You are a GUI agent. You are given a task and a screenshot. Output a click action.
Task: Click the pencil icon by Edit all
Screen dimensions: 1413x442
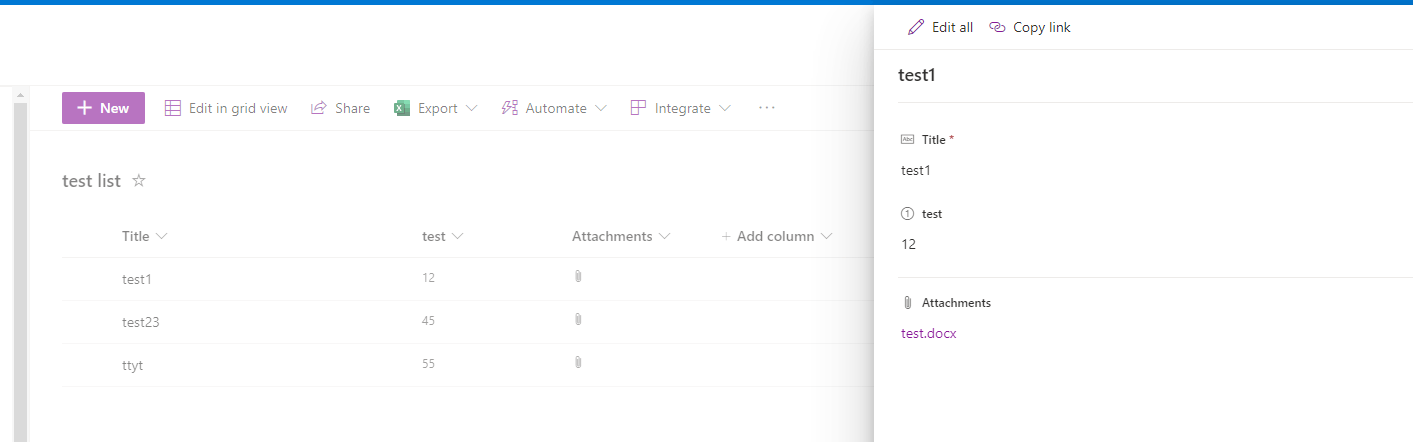pos(916,28)
